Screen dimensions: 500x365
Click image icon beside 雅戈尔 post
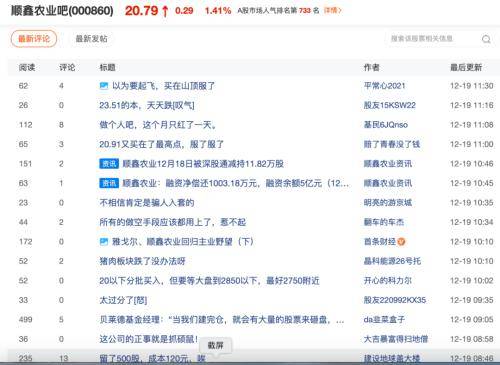(x=104, y=242)
